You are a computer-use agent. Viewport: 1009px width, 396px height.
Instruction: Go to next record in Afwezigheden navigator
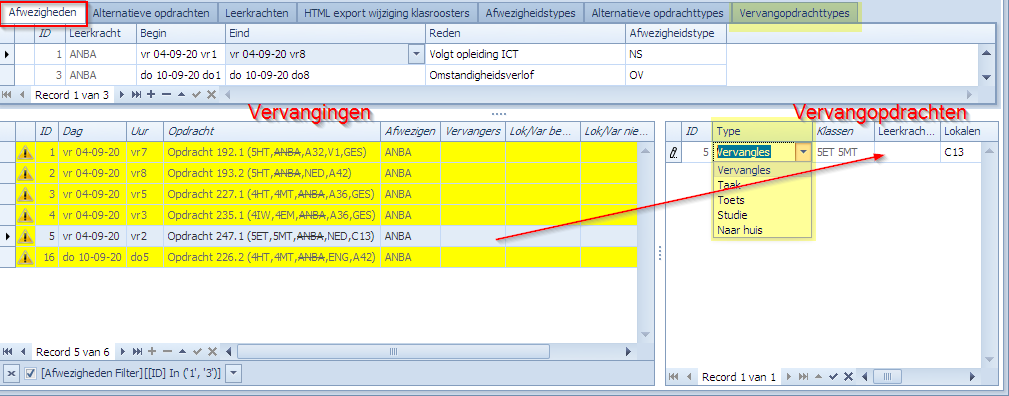(x=121, y=95)
